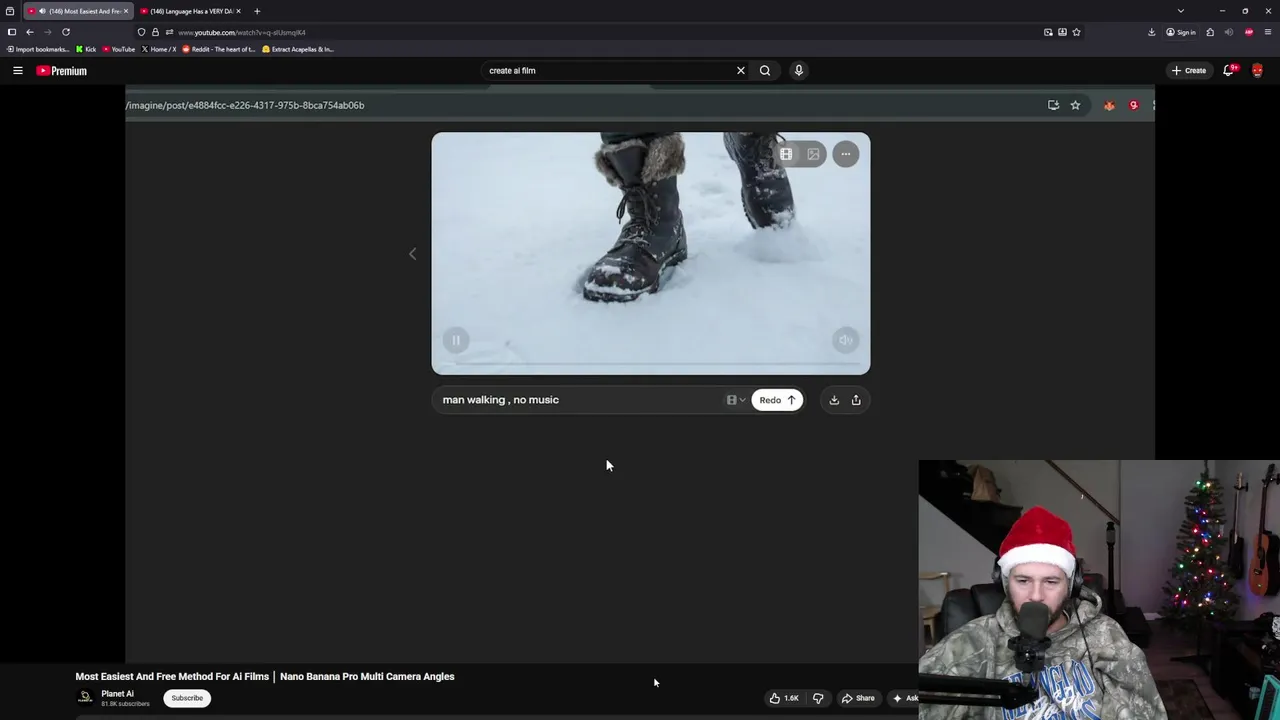Click the red round extension icon in recorded browser
This screenshot has height=720, width=1280.
(x=1133, y=105)
